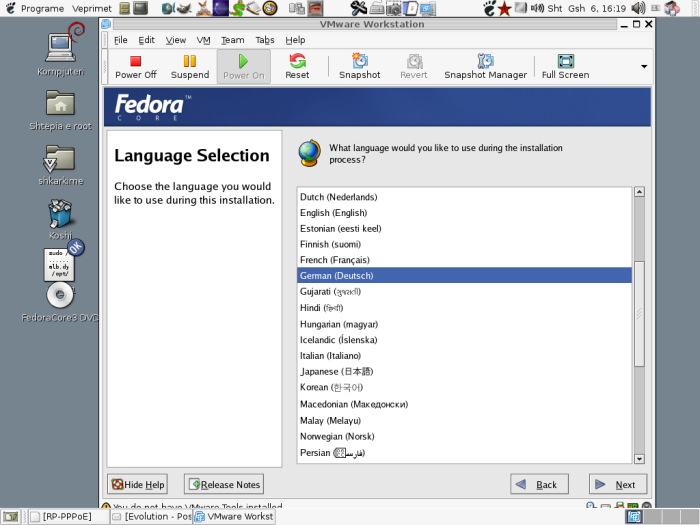Open the shkarkime folder icon
The height and width of the screenshot is (525, 700).
60,164
